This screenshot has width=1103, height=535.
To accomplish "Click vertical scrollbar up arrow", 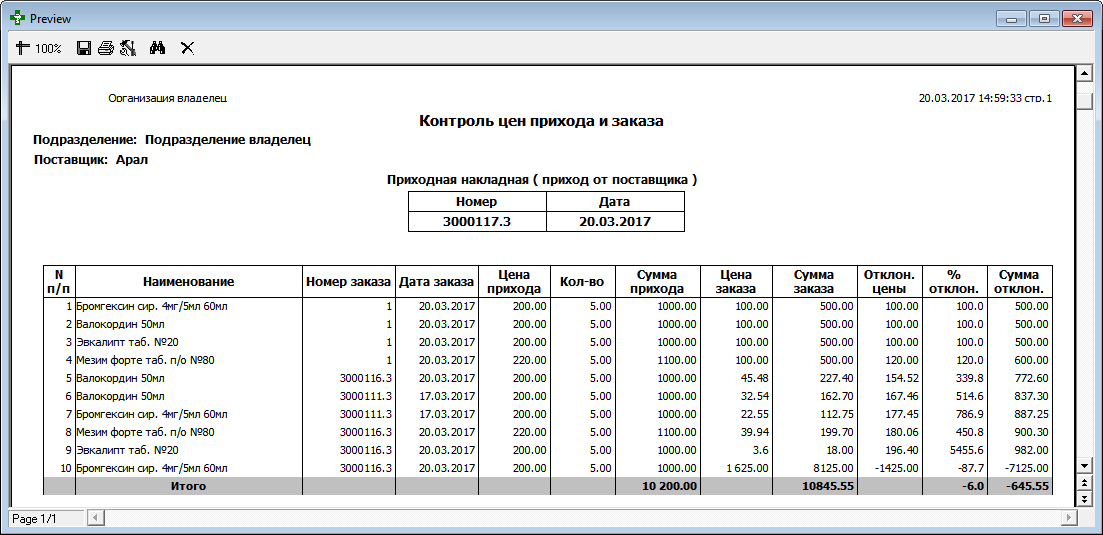I will tap(1084, 72).
